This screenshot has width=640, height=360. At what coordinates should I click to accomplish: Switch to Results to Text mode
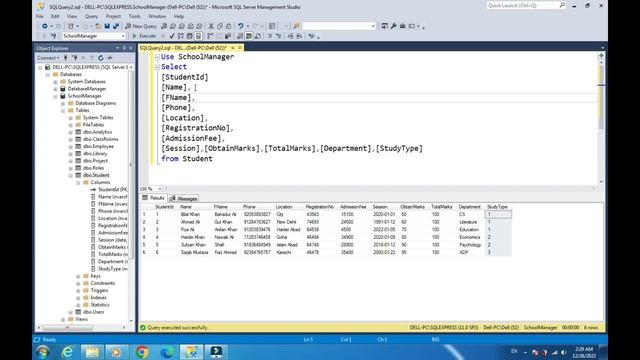[x=240, y=36]
